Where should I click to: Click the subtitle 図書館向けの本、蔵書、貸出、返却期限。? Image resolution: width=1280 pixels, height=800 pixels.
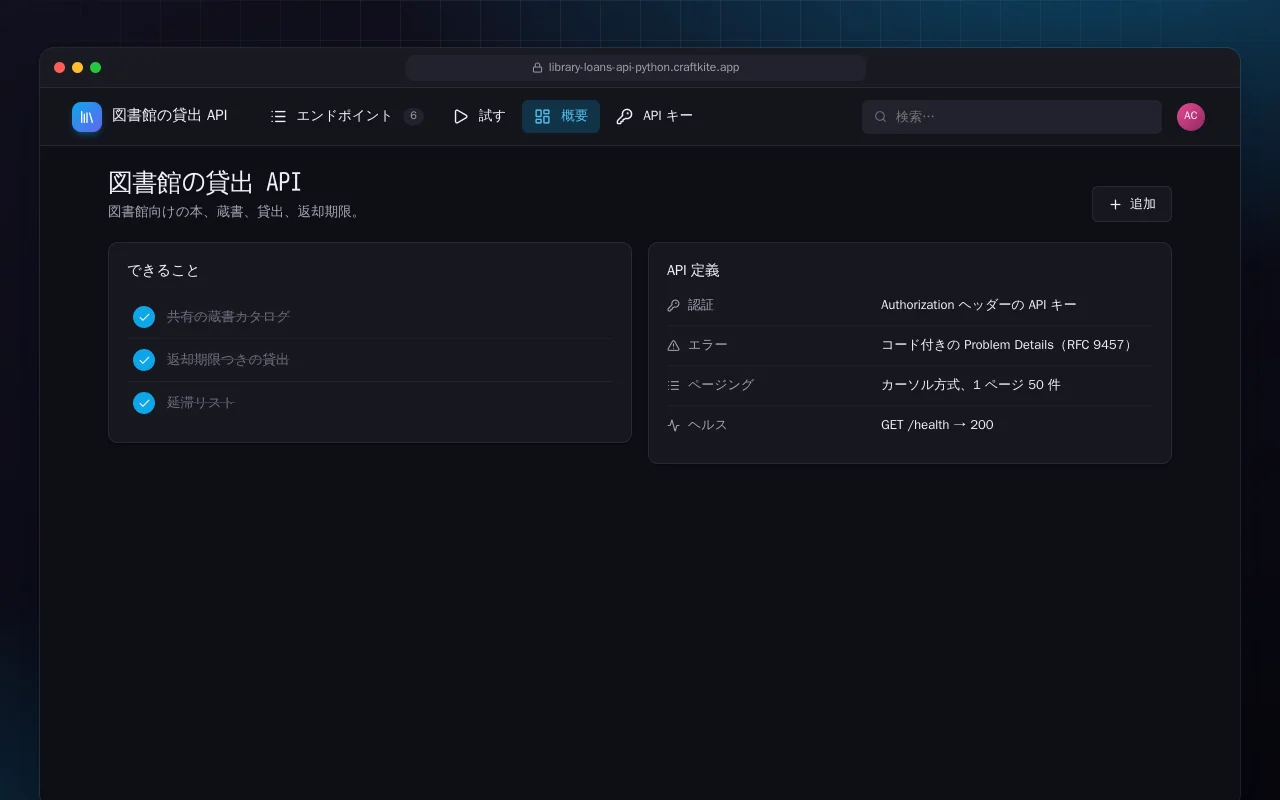coord(234,212)
